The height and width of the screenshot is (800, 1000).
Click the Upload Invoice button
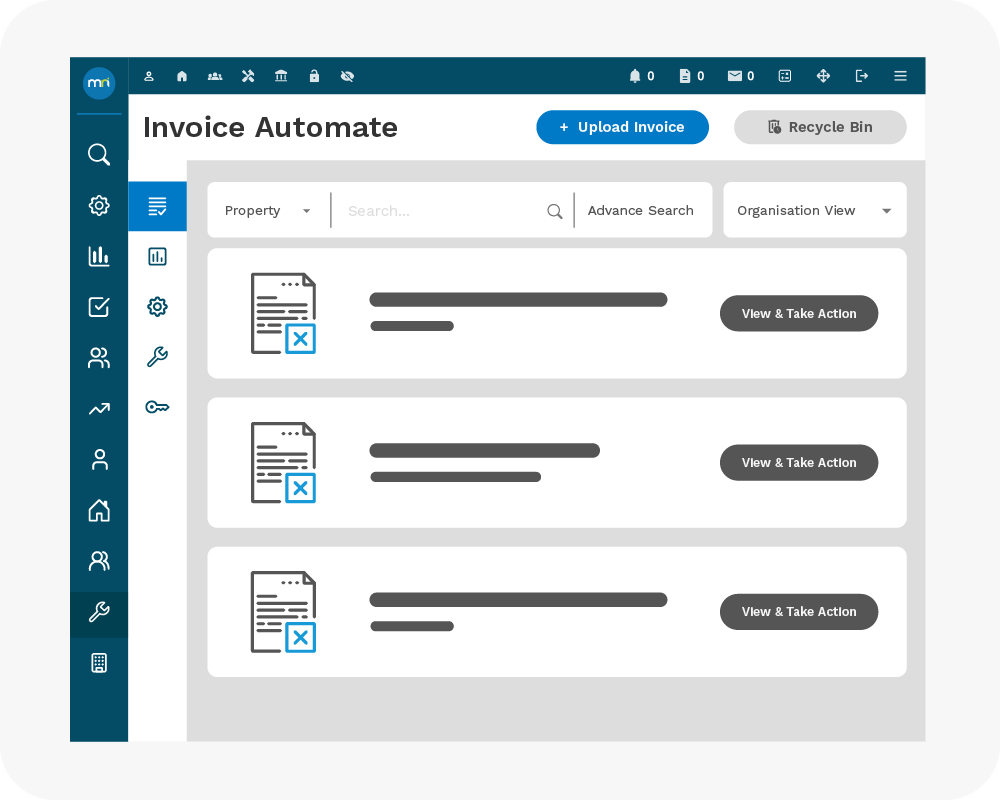pyautogui.click(x=622, y=127)
